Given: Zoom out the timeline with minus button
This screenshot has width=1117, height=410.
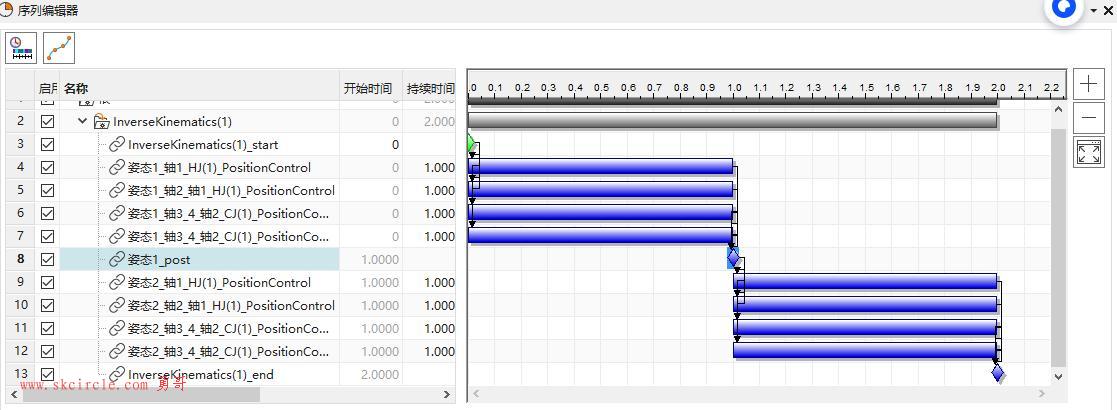Looking at the screenshot, I should pyautogui.click(x=1088, y=118).
